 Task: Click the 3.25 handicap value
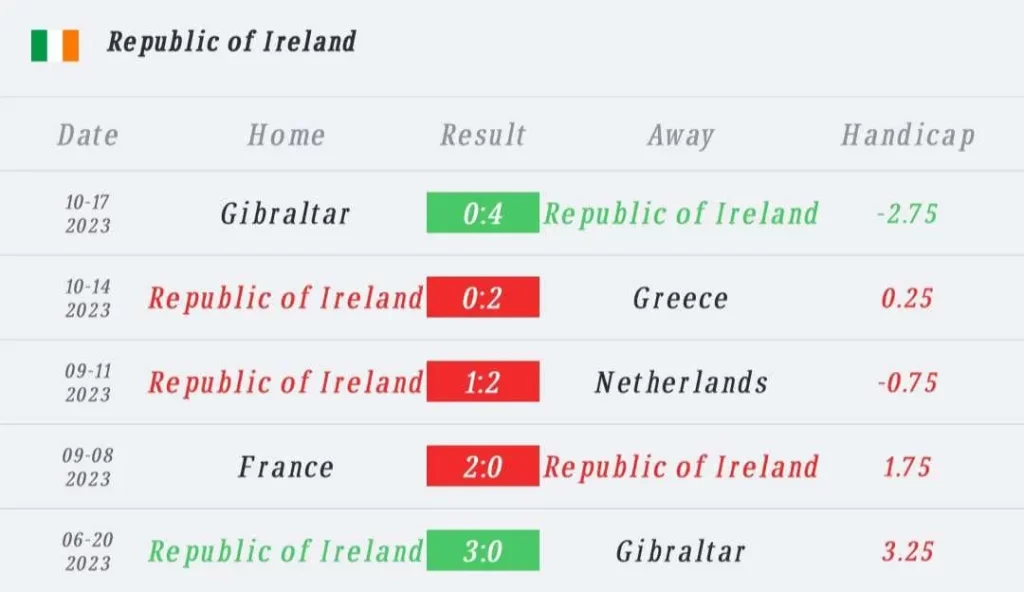pyautogui.click(x=907, y=551)
